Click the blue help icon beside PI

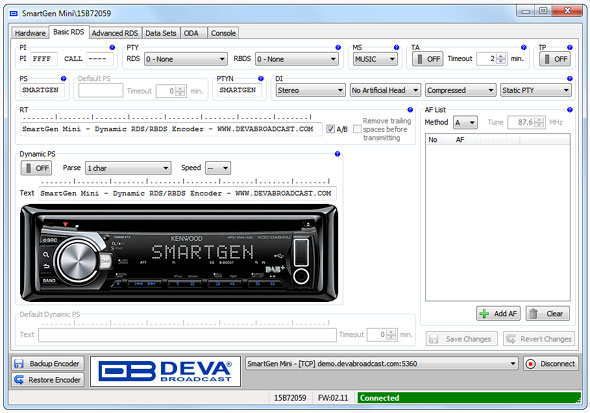[x=112, y=47]
